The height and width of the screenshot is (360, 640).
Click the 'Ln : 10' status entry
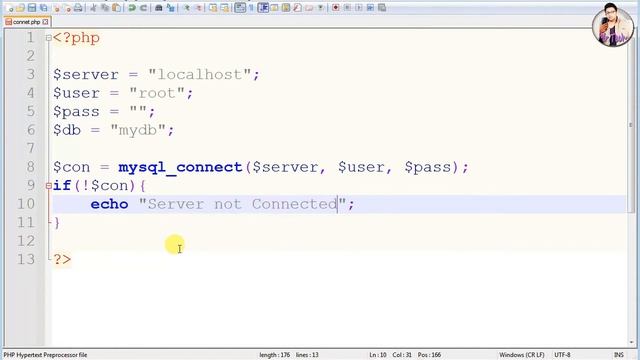pos(378,355)
